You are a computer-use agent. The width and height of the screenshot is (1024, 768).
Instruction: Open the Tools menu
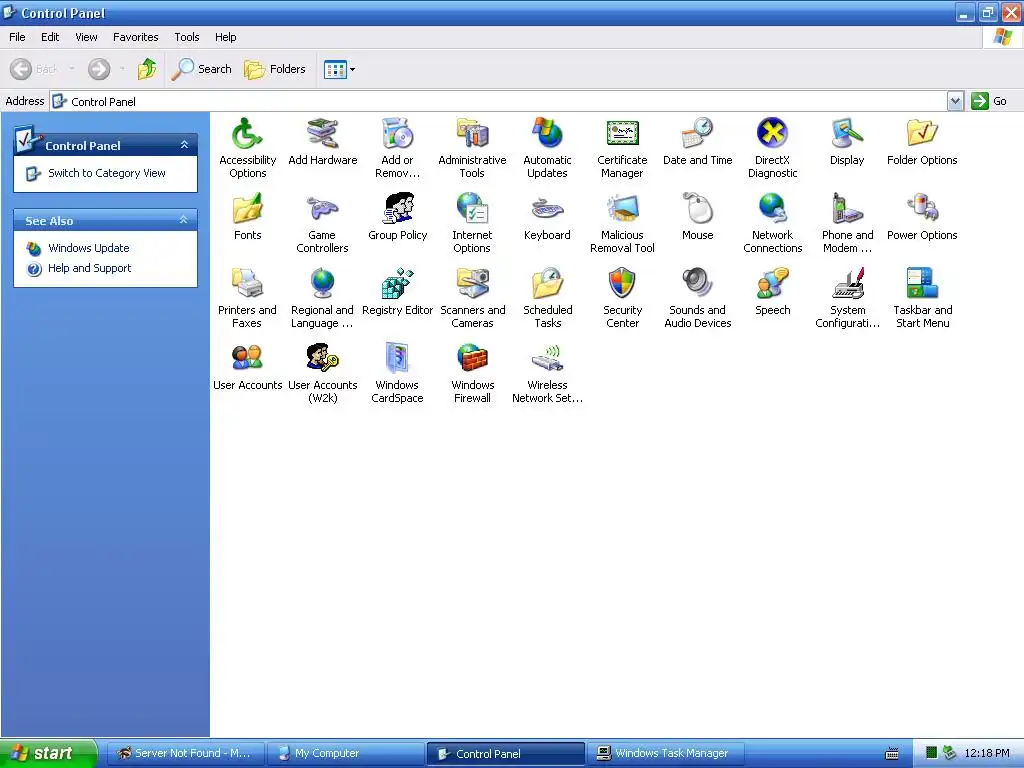coord(186,37)
